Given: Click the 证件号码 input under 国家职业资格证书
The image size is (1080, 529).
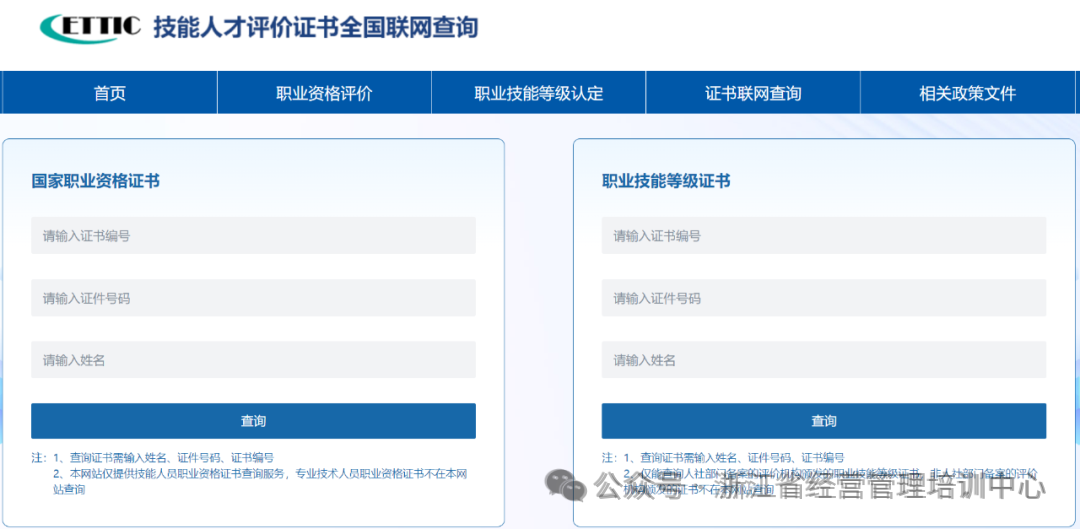Looking at the screenshot, I should pyautogui.click(x=253, y=298).
